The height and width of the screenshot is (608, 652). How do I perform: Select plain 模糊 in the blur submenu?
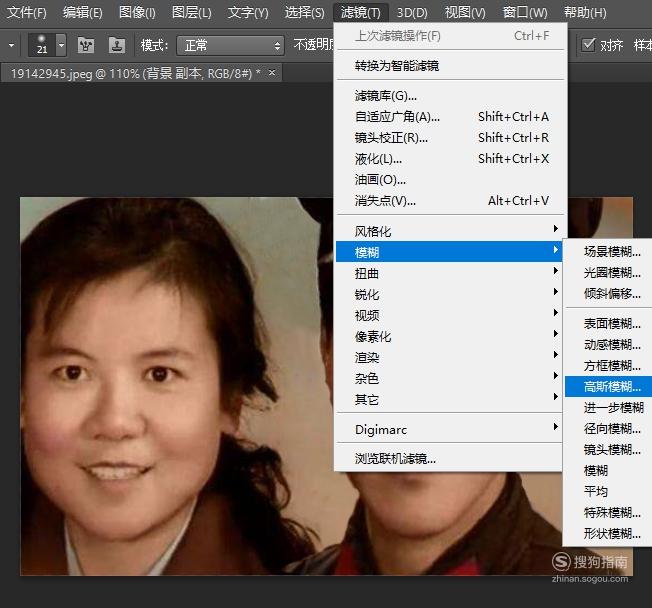(x=609, y=470)
